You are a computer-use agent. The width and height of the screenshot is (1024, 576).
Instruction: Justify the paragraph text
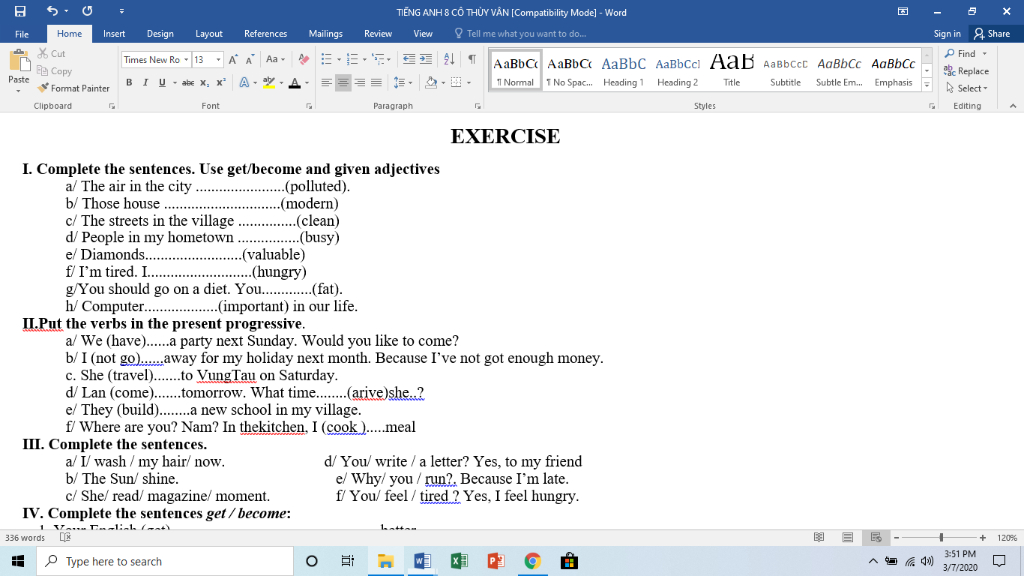[x=376, y=82]
